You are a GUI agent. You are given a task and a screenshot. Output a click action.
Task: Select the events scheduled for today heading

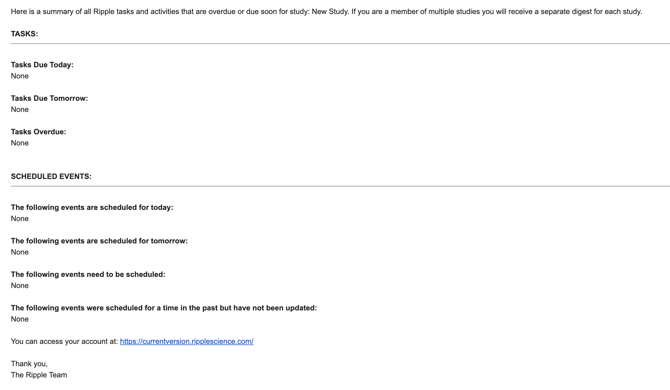92,208
